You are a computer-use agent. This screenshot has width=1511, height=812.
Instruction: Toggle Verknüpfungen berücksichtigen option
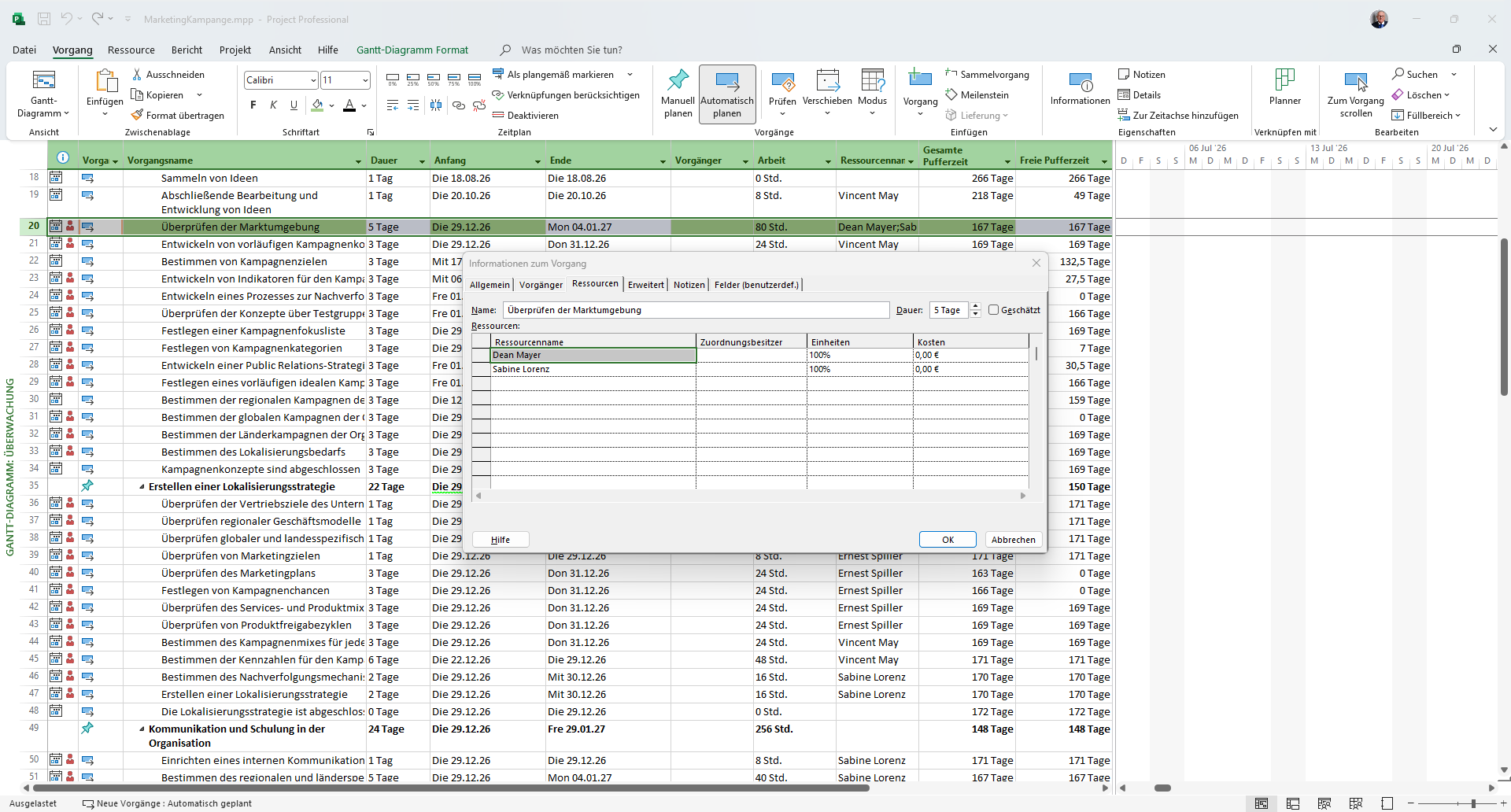(565, 94)
